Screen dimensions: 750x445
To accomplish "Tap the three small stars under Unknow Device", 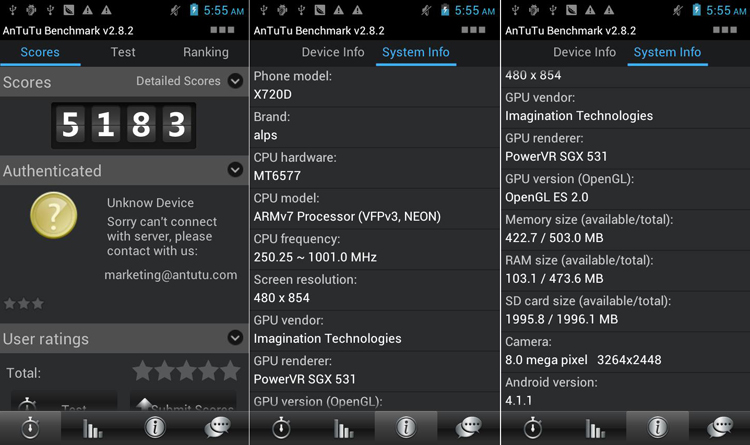I will (24, 303).
